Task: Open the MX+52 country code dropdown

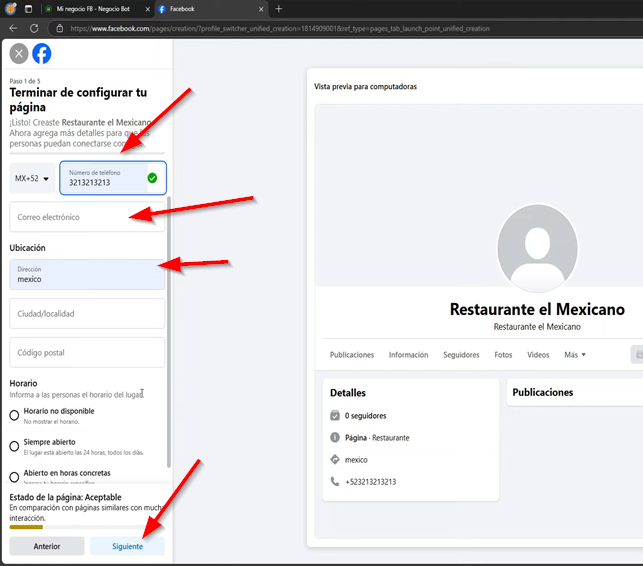Action: 32,178
